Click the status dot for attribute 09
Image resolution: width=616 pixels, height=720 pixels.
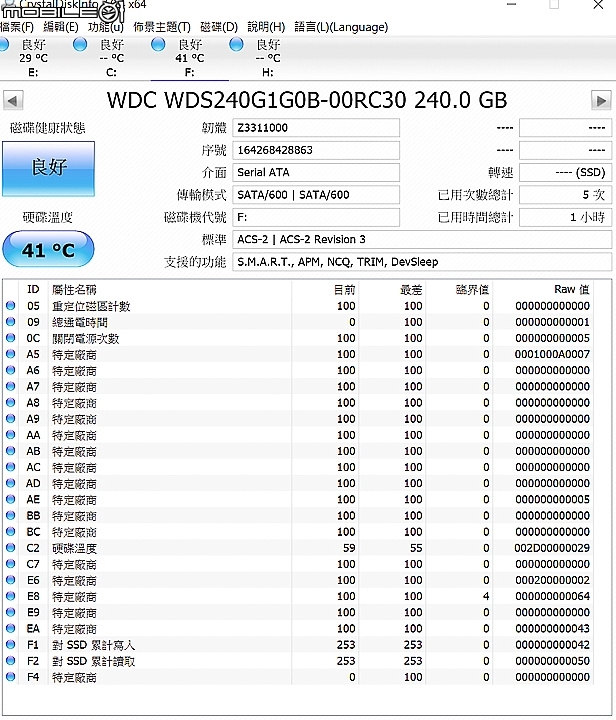(11, 322)
